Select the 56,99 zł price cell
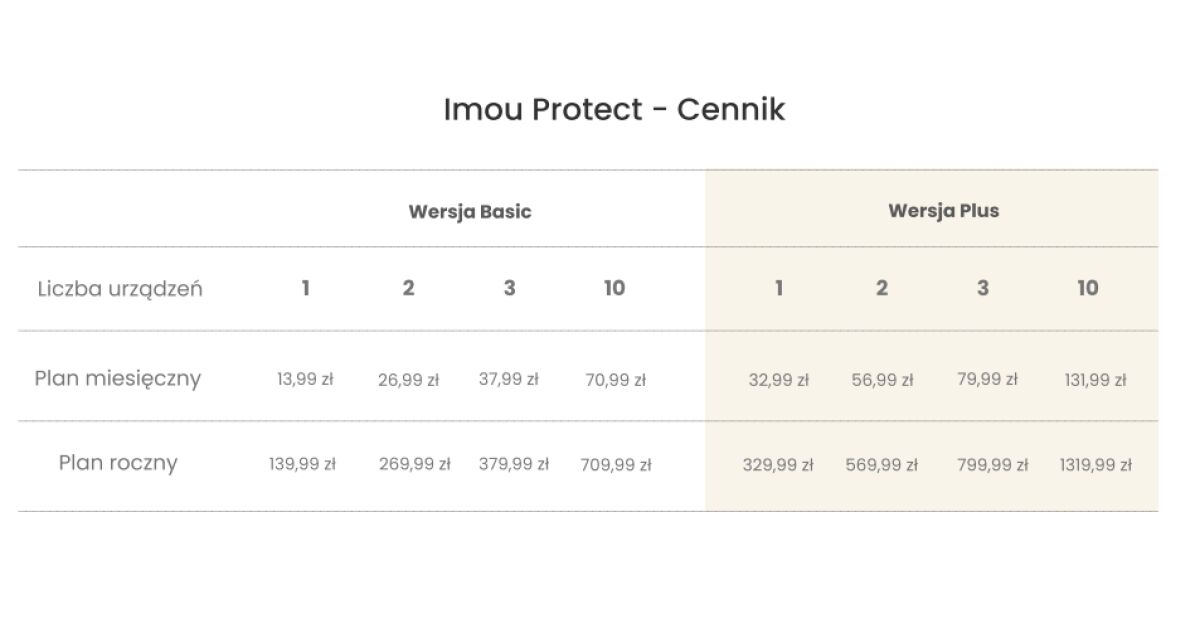 pos(882,380)
